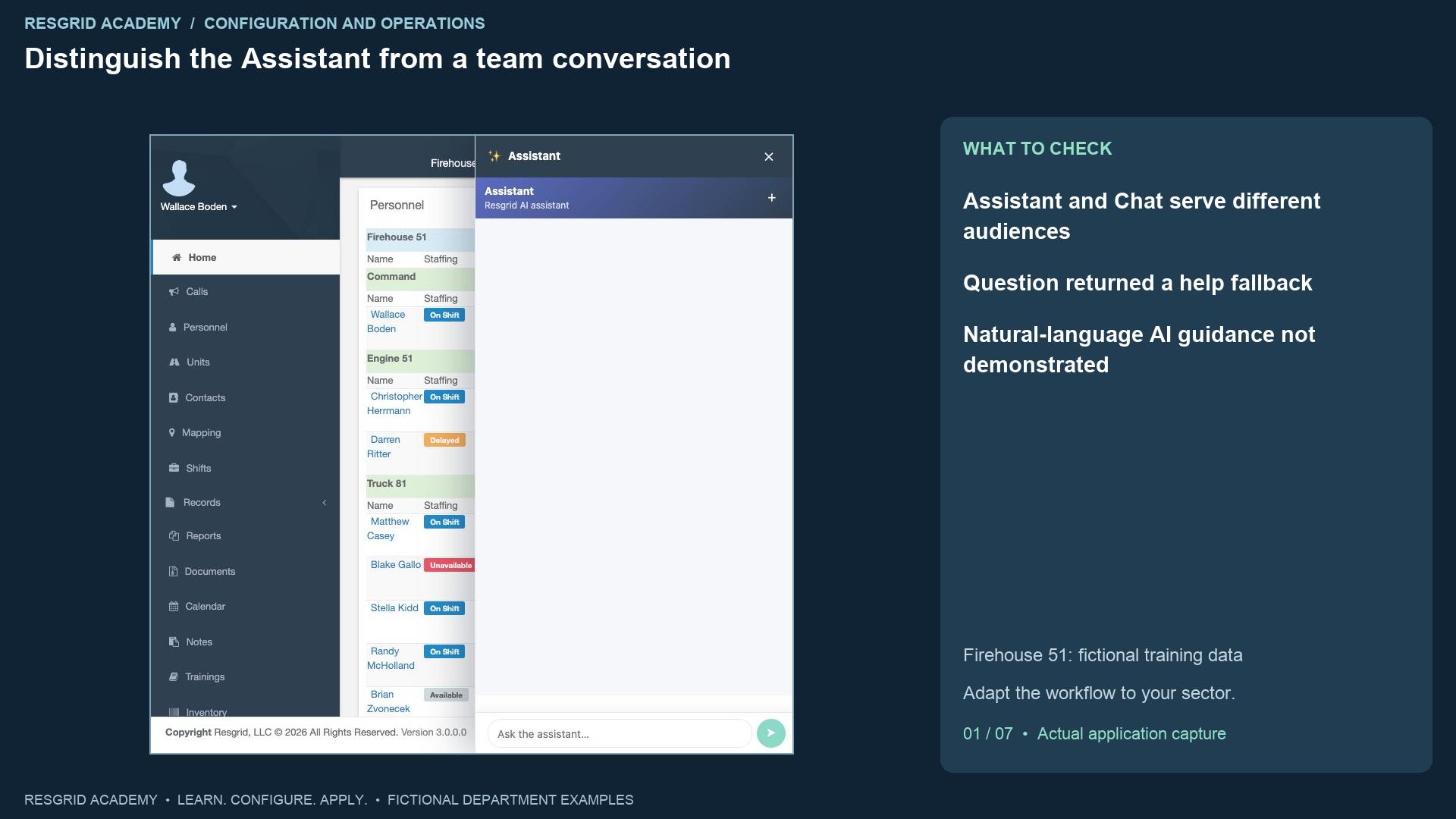Click the Assistant sparkle icon
The image size is (1456, 819).
[494, 156]
